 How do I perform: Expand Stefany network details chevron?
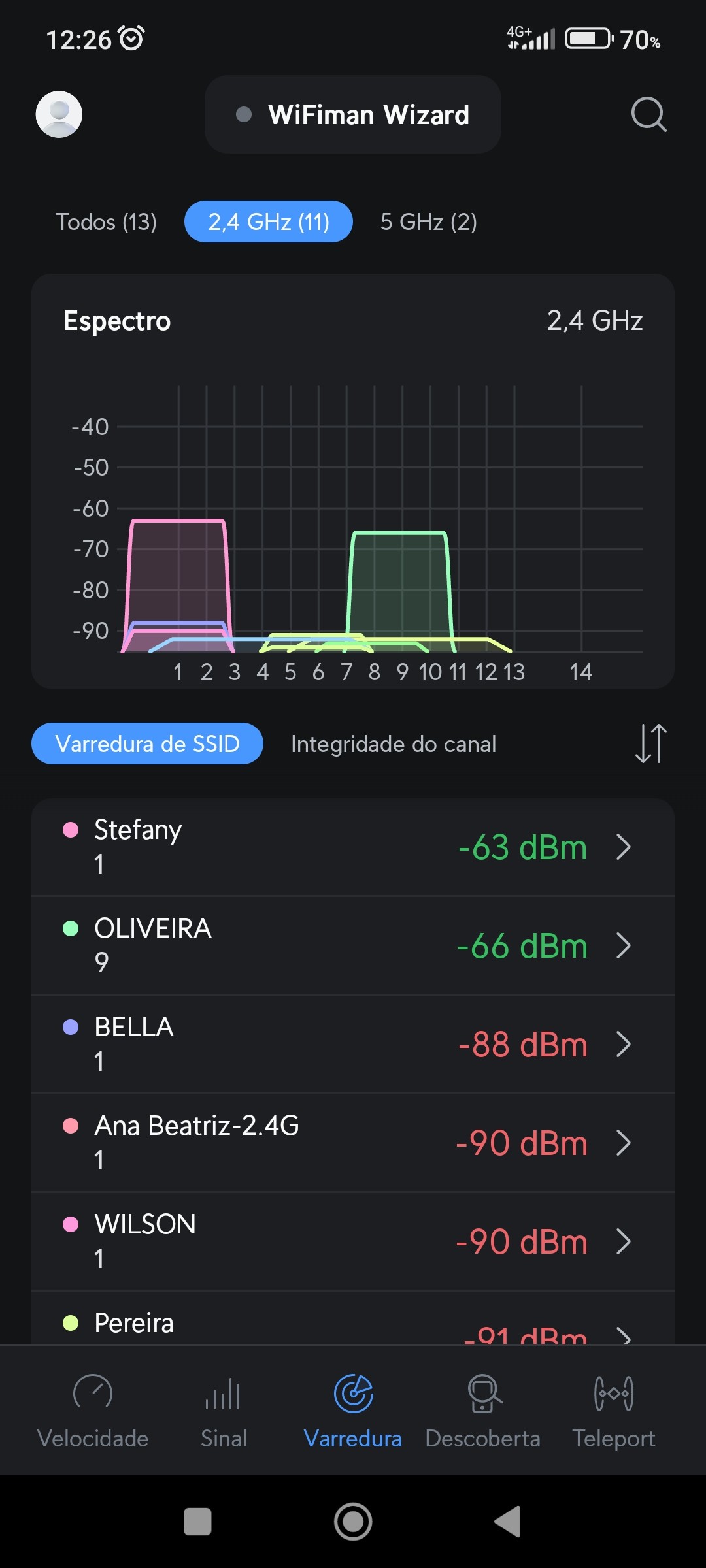click(624, 847)
